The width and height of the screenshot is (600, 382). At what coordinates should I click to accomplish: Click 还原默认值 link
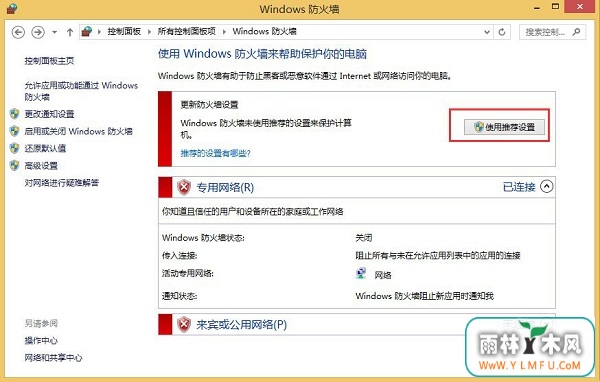click(45, 148)
